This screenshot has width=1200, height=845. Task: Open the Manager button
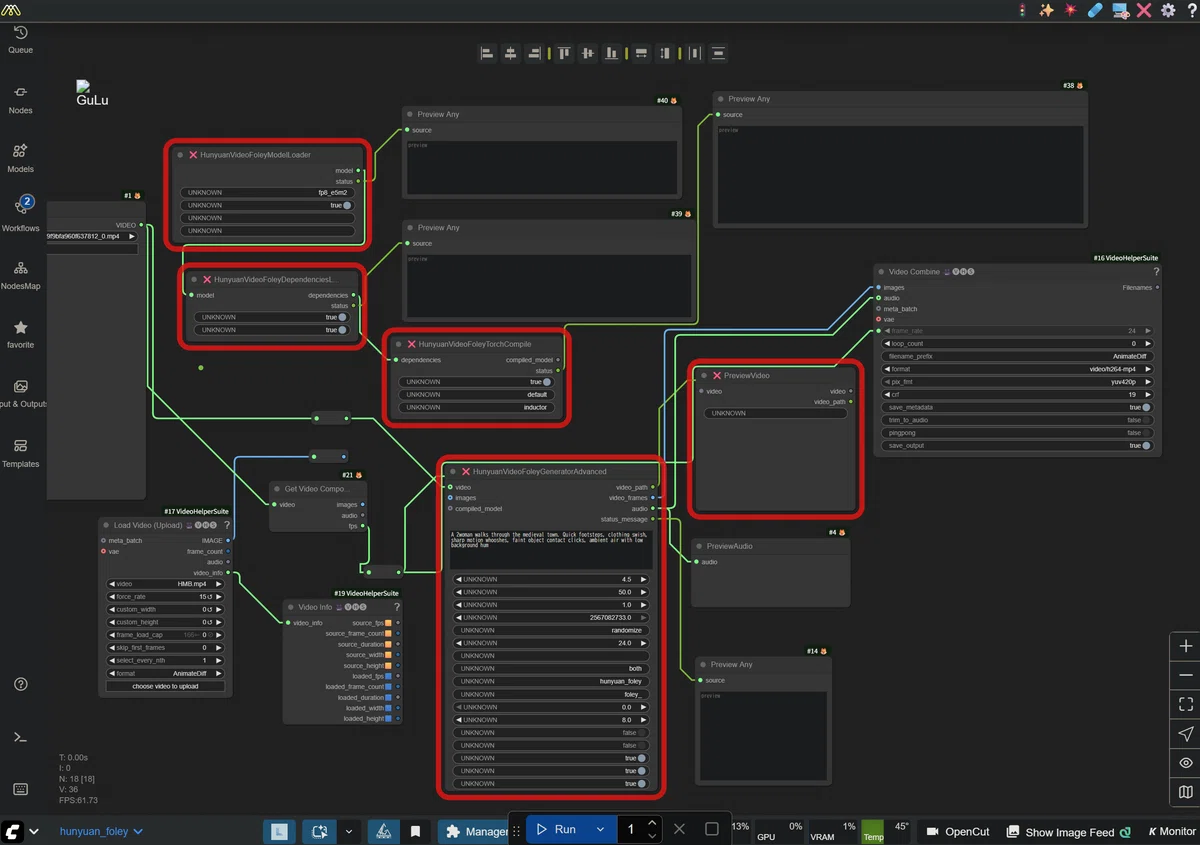pyautogui.click(x=477, y=830)
